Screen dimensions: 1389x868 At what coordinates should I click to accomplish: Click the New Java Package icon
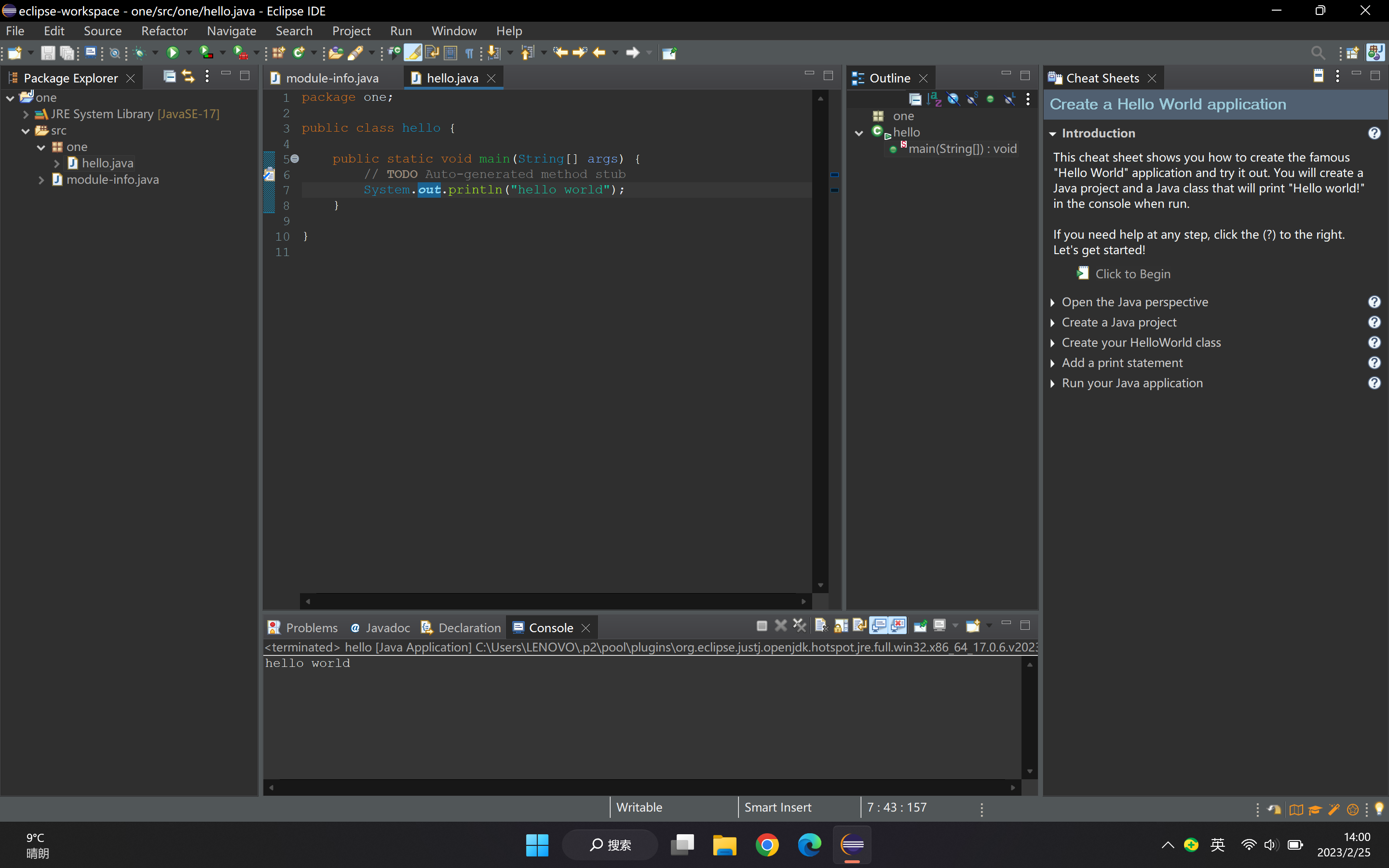tap(279, 53)
